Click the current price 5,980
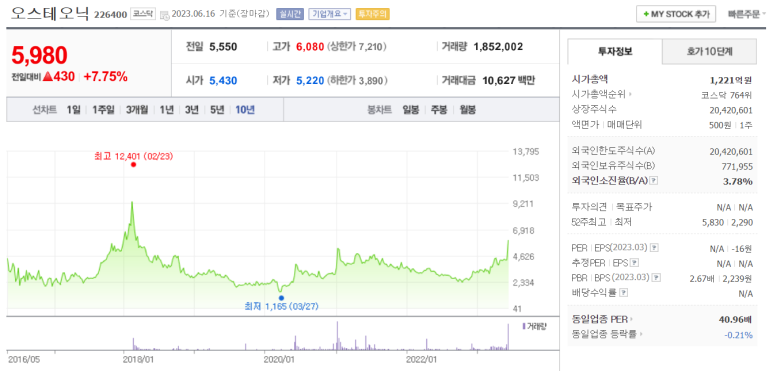 (39, 56)
